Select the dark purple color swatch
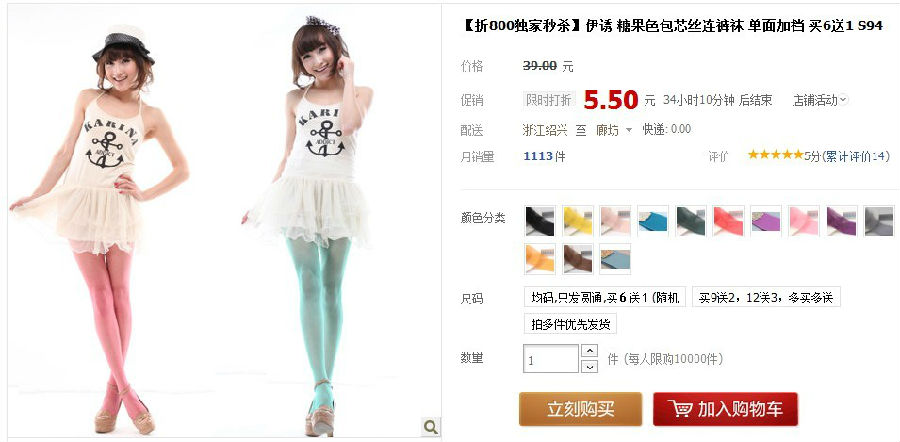The height and width of the screenshot is (442, 900). pyautogui.click(x=841, y=221)
